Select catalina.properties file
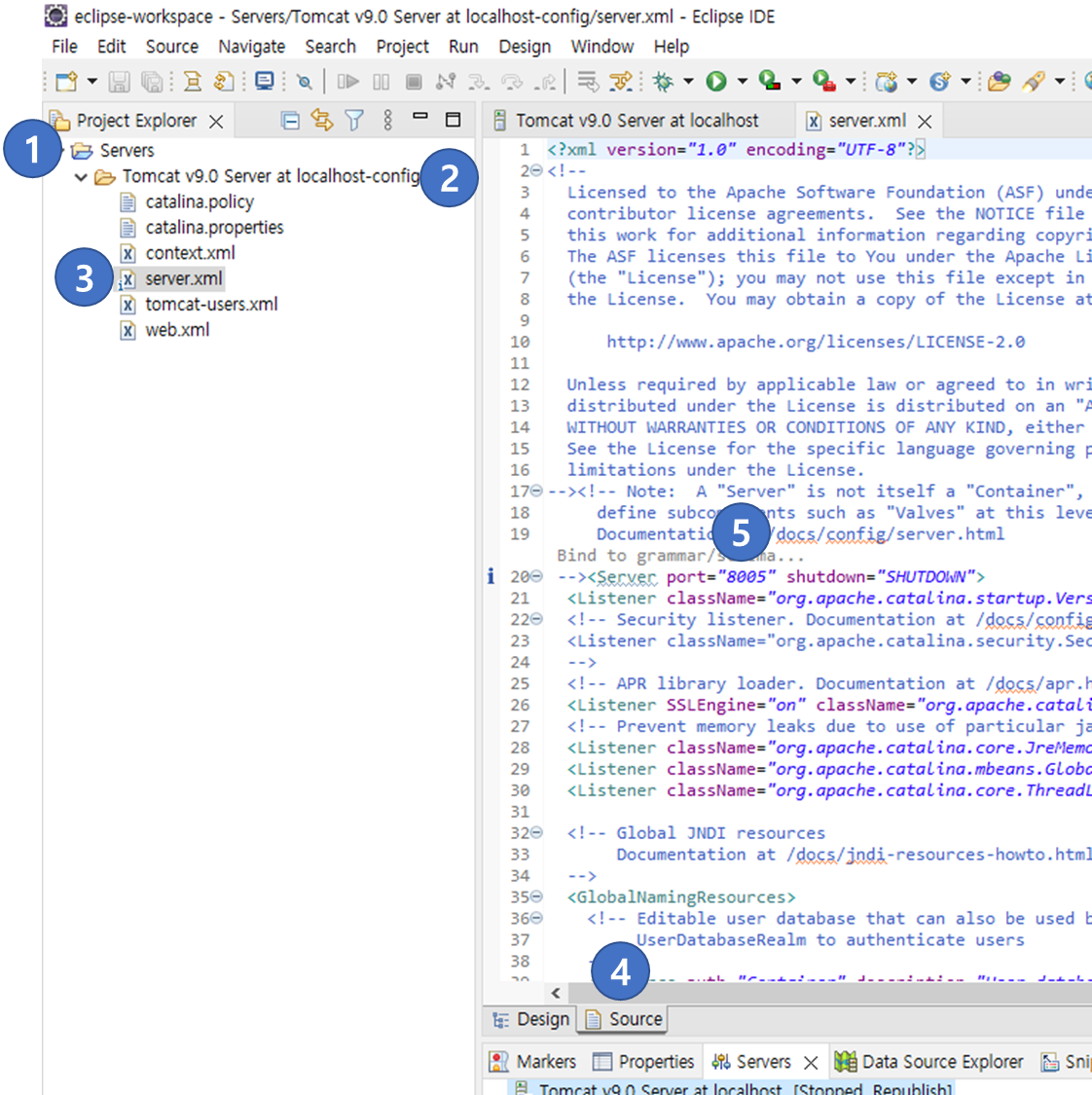Viewport: 1092px width, 1095px height. pos(214,228)
